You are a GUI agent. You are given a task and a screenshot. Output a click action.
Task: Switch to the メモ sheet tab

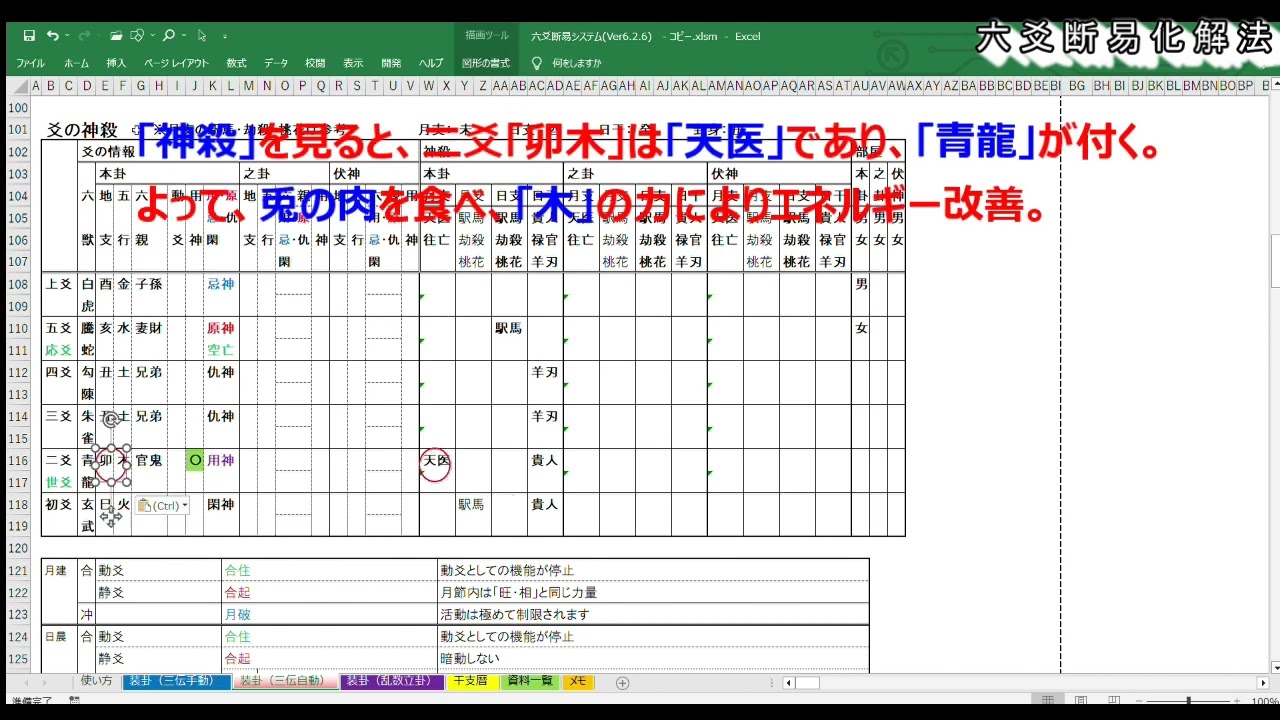coord(578,682)
